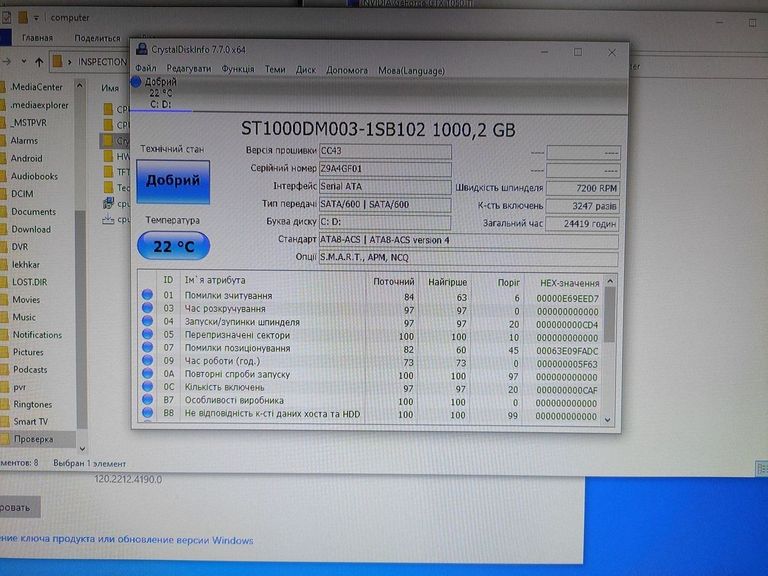This screenshot has width=768, height=576.
Task: Open the Диск menu
Action: pyautogui.click(x=306, y=70)
